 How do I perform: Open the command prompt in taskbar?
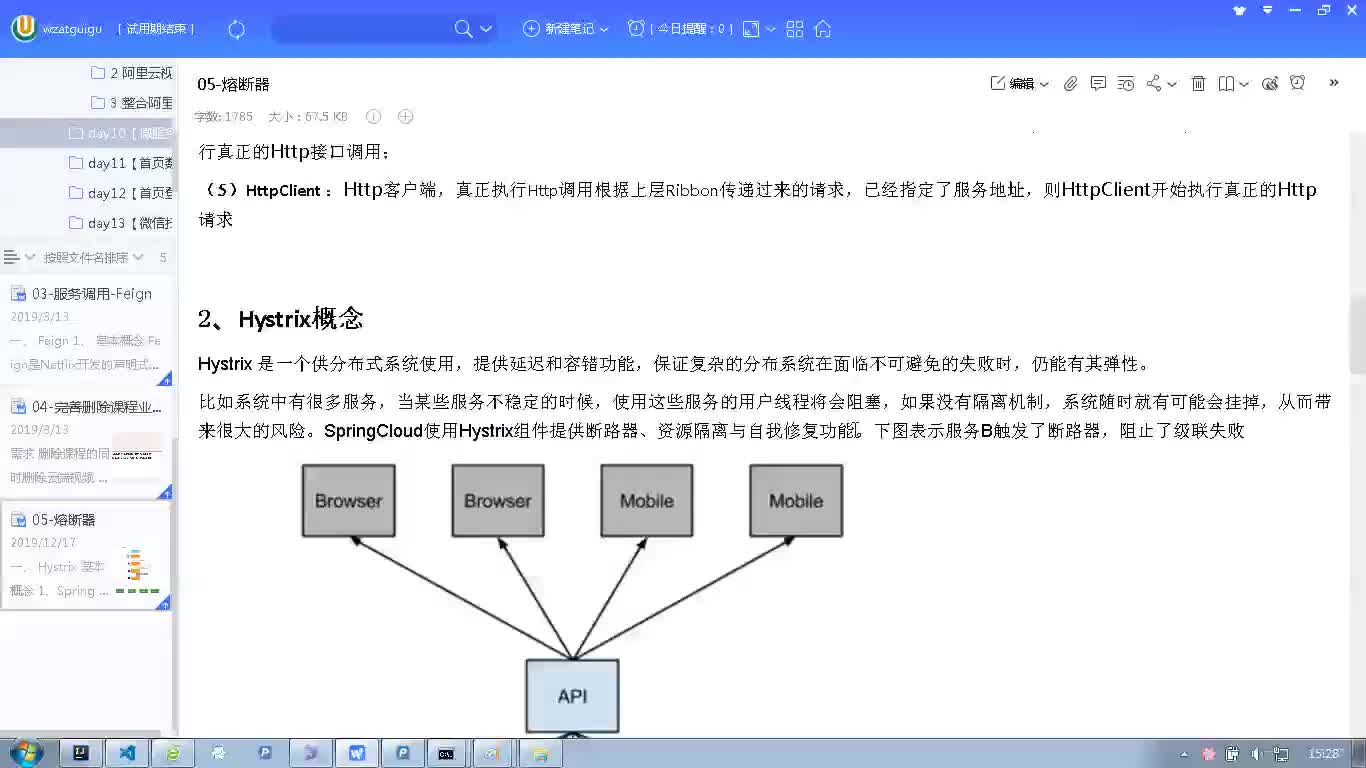click(x=447, y=754)
